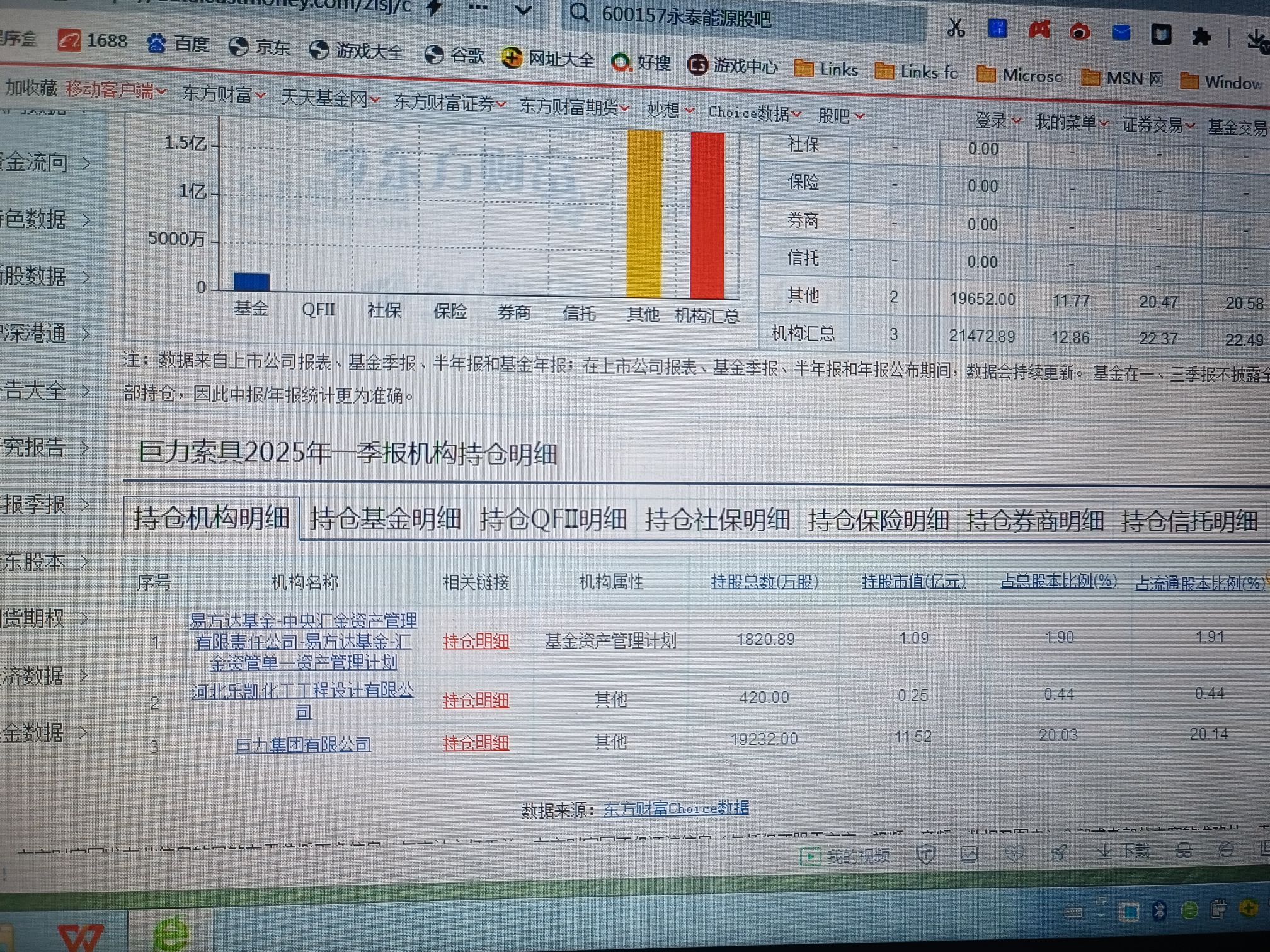The height and width of the screenshot is (952, 1270).
Task: Open the 易方达基金-中央汇金 institution link
Action: click(303, 642)
